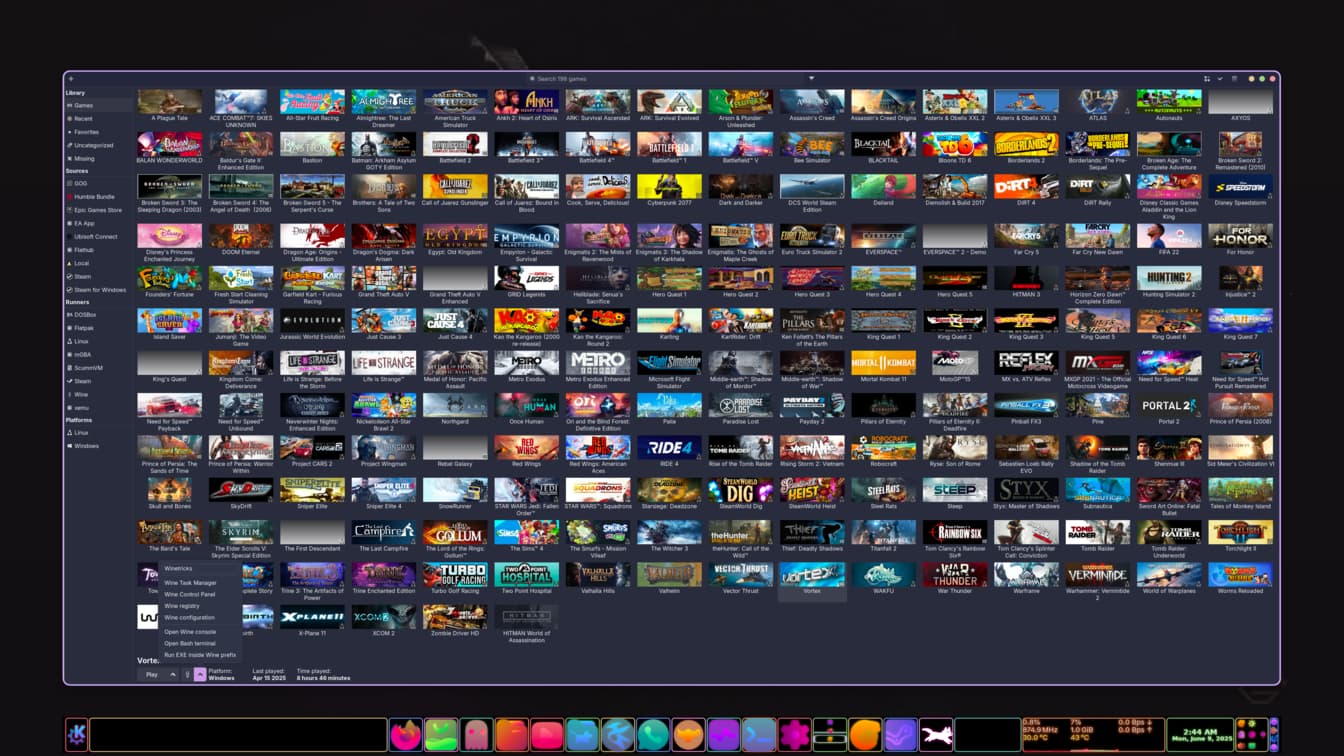This screenshot has width=1344, height=756.
Task: Click the DOSBox runner icon
Action: coord(69,315)
